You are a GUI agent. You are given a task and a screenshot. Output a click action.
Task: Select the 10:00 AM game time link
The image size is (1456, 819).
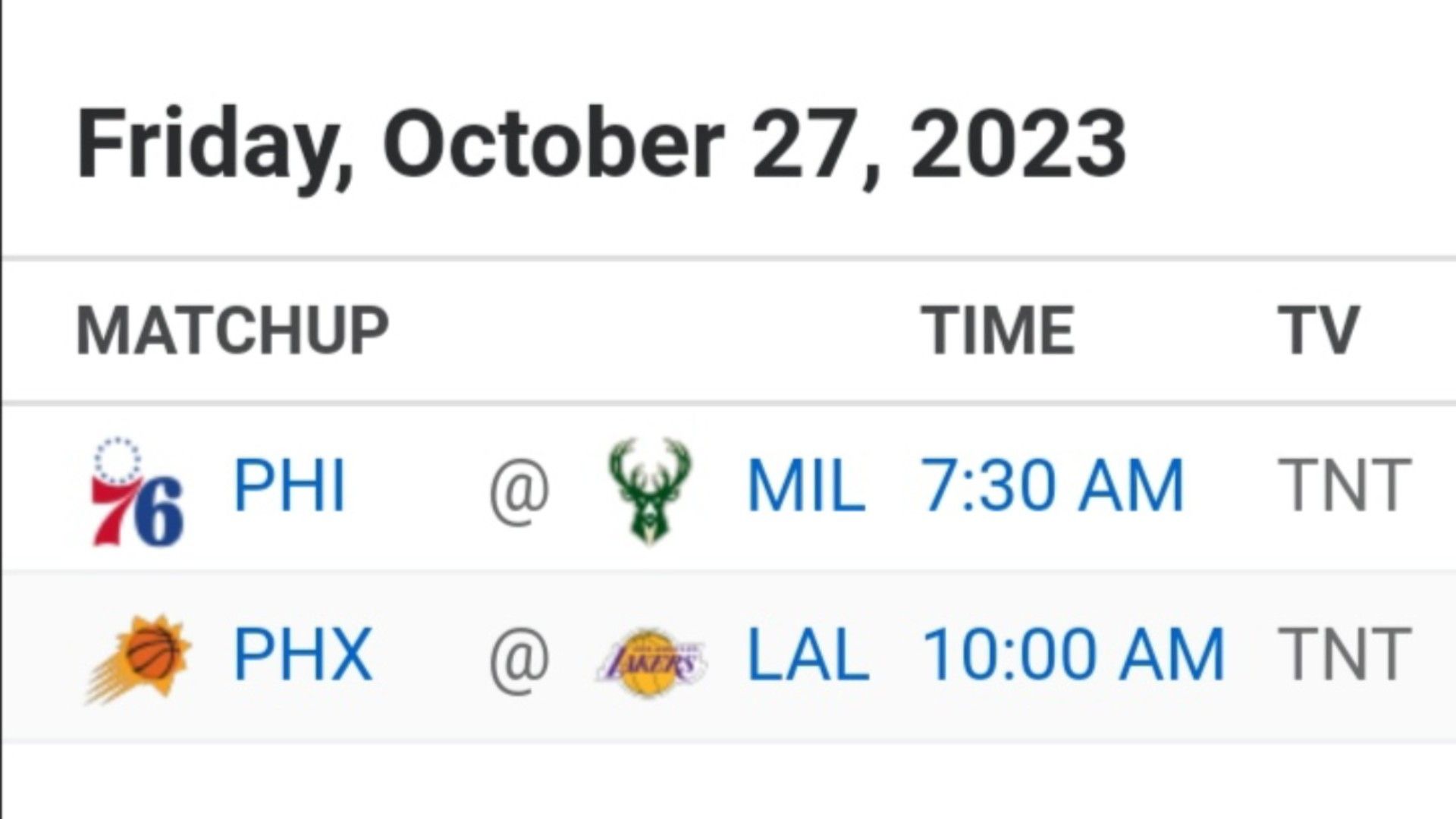pos(1073,654)
